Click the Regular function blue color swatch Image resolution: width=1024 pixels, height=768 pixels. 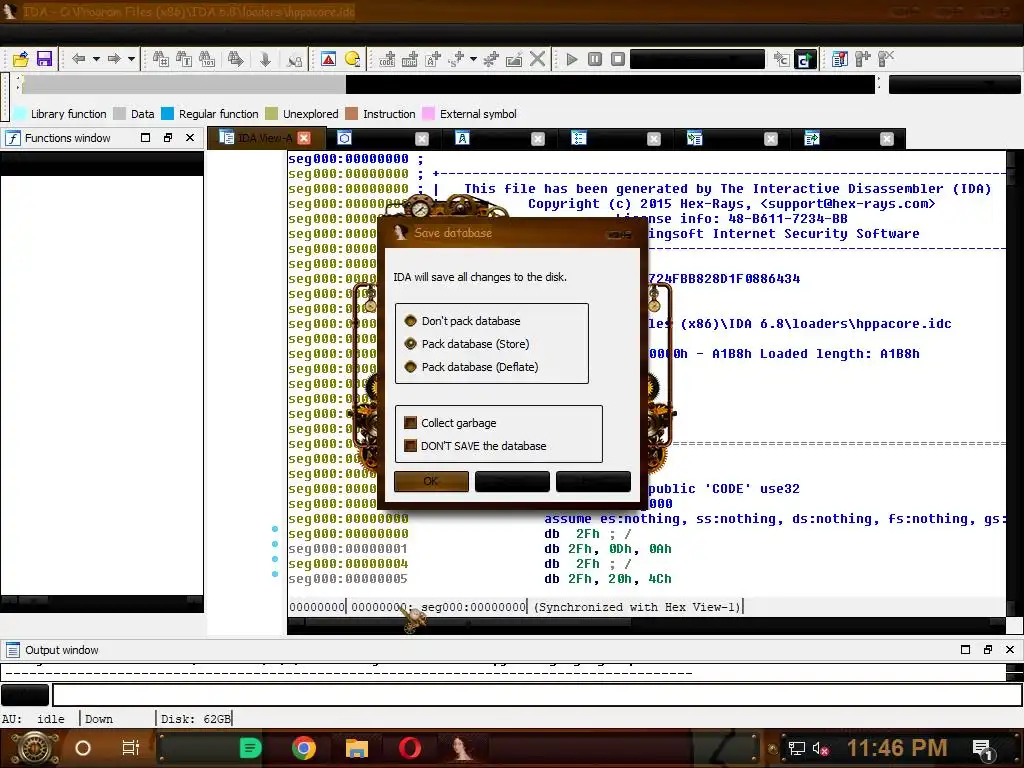(167, 114)
